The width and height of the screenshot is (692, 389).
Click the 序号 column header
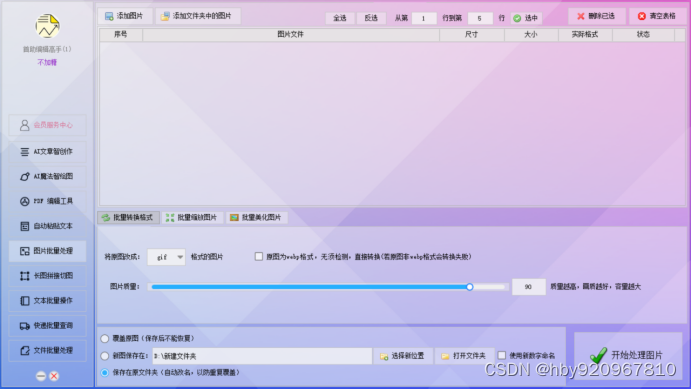[x=121, y=34]
